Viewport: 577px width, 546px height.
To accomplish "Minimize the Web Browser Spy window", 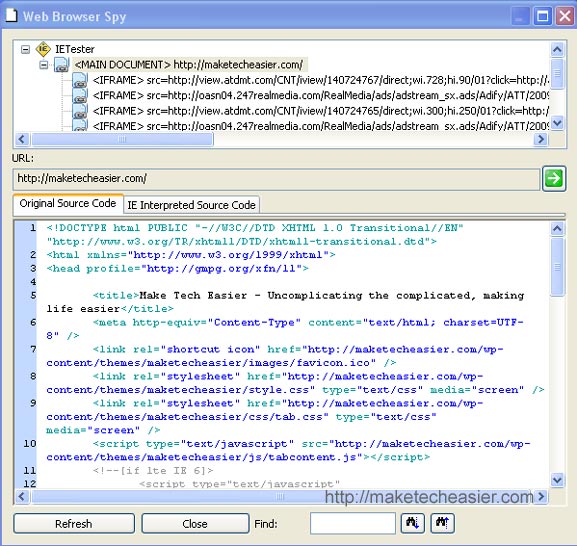I will coord(520,16).
